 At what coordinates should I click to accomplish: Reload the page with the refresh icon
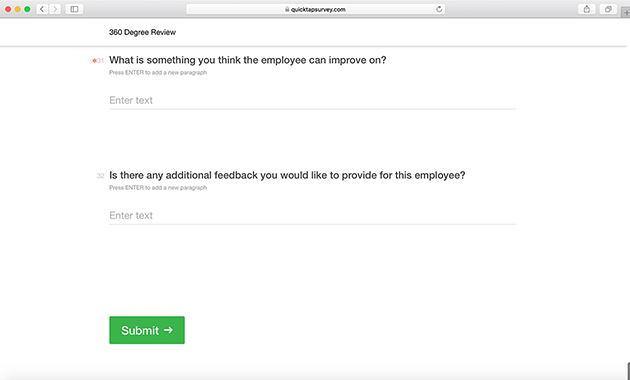(439, 9)
